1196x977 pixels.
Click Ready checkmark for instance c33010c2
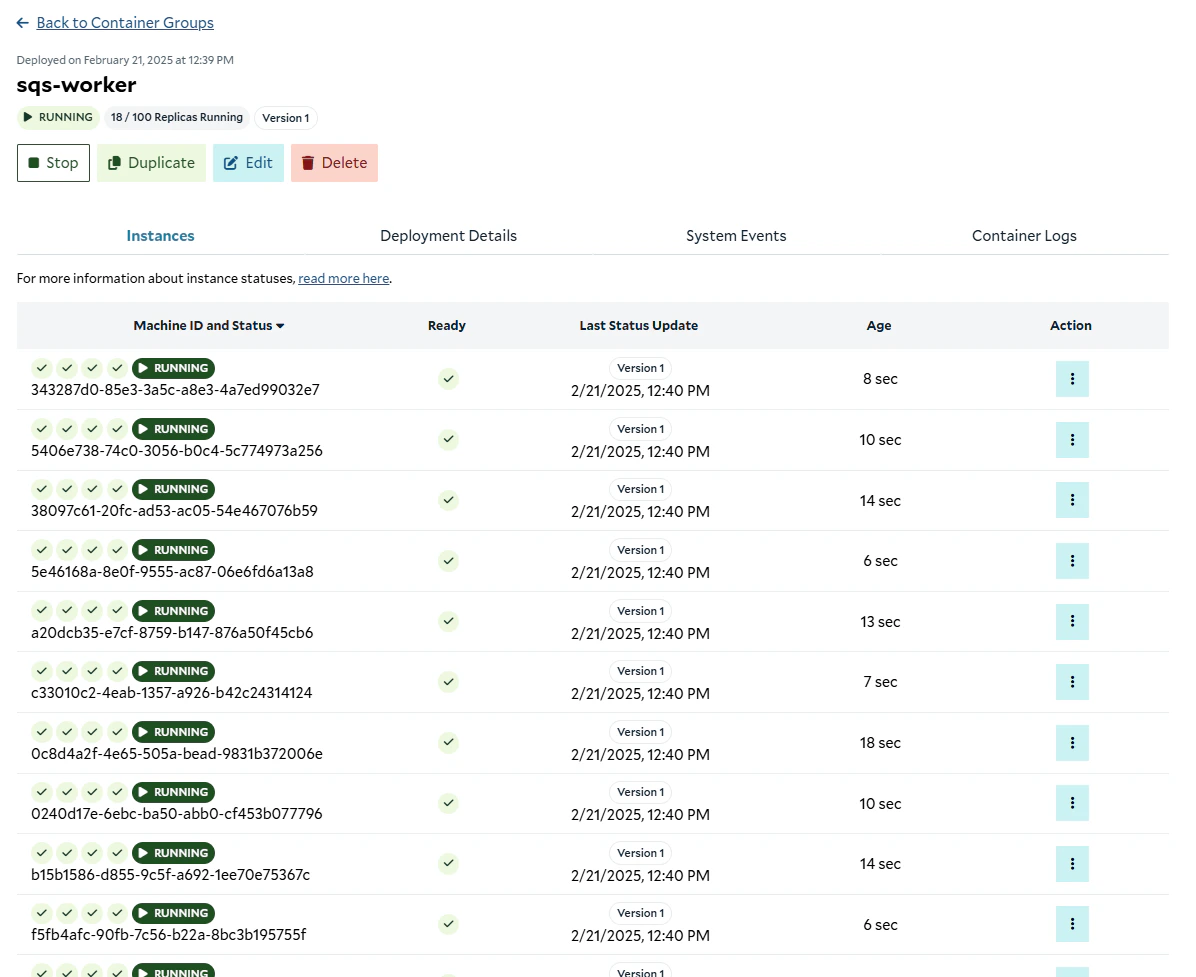pyautogui.click(x=448, y=682)
